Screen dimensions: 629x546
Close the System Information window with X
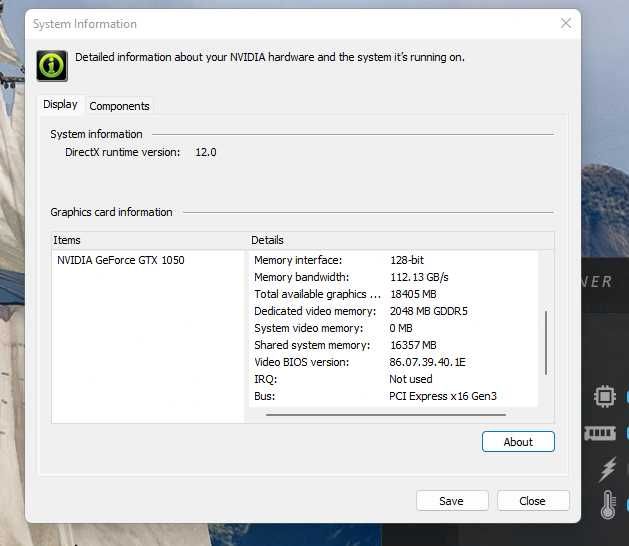point(566,23)
